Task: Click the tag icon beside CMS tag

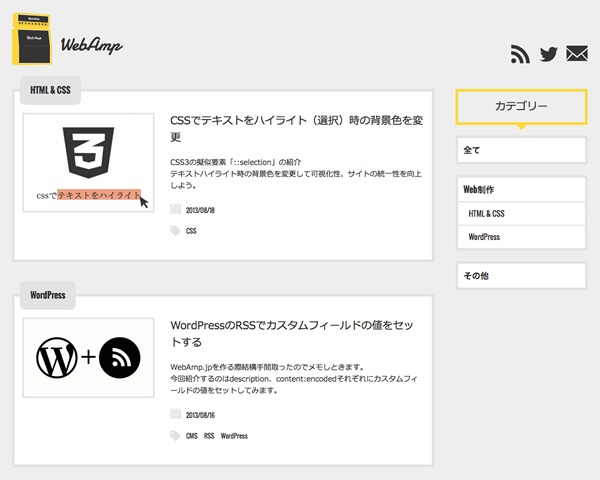Action: point(175,436)
